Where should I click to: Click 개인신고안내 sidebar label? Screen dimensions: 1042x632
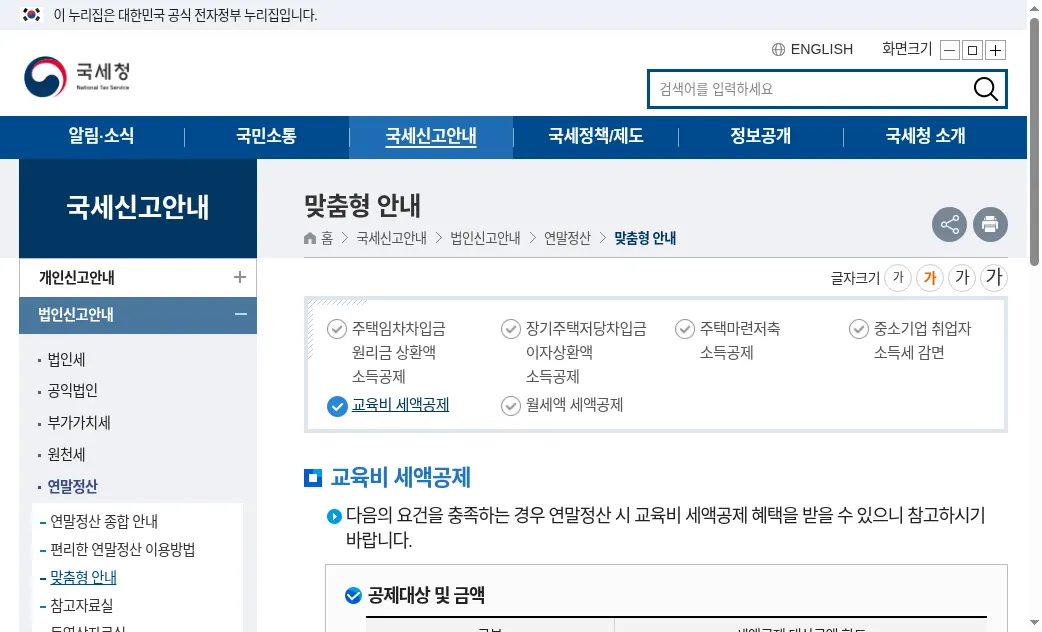click(x=76, y=277)
